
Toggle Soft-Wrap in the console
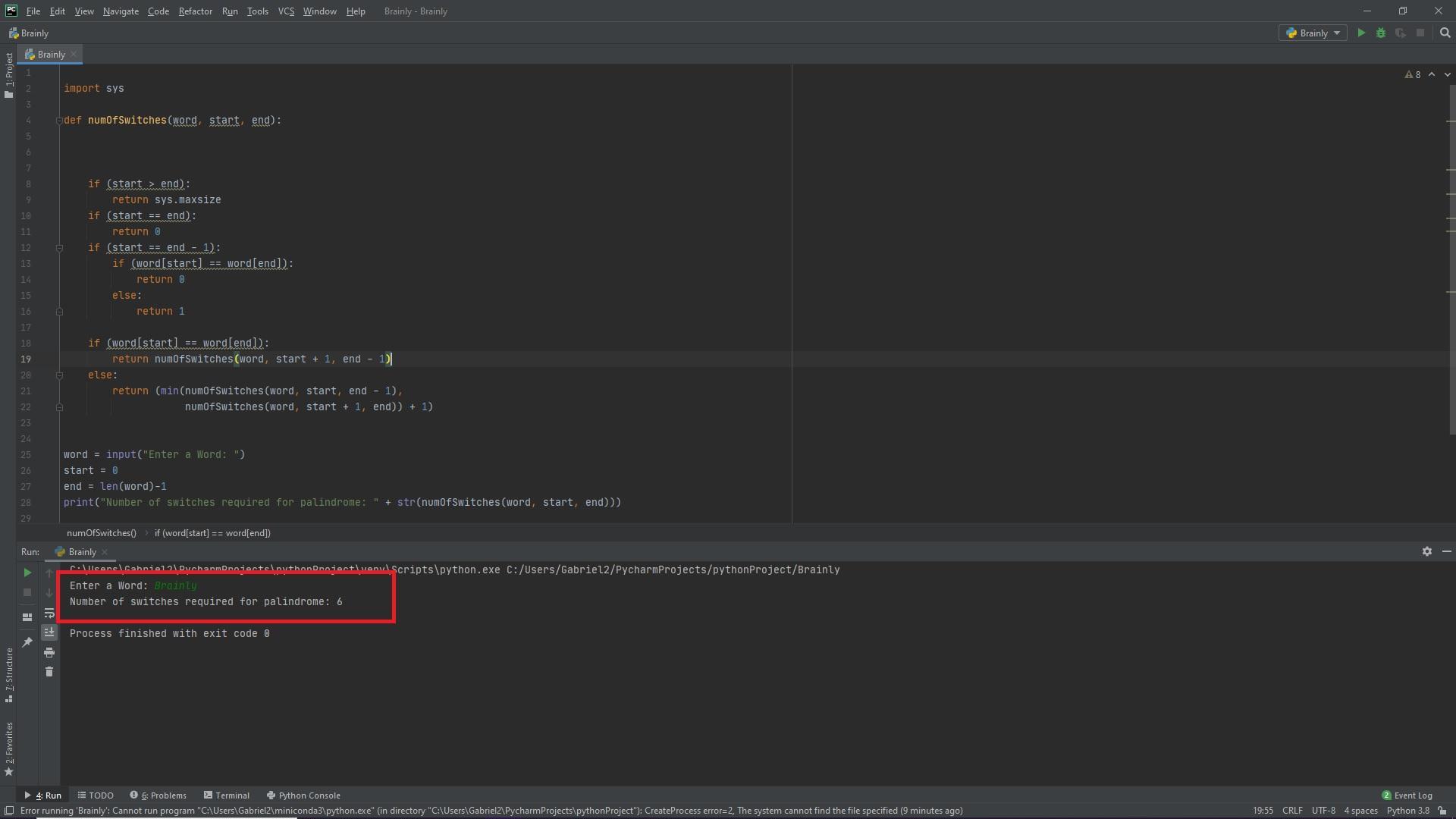[49, 613]
